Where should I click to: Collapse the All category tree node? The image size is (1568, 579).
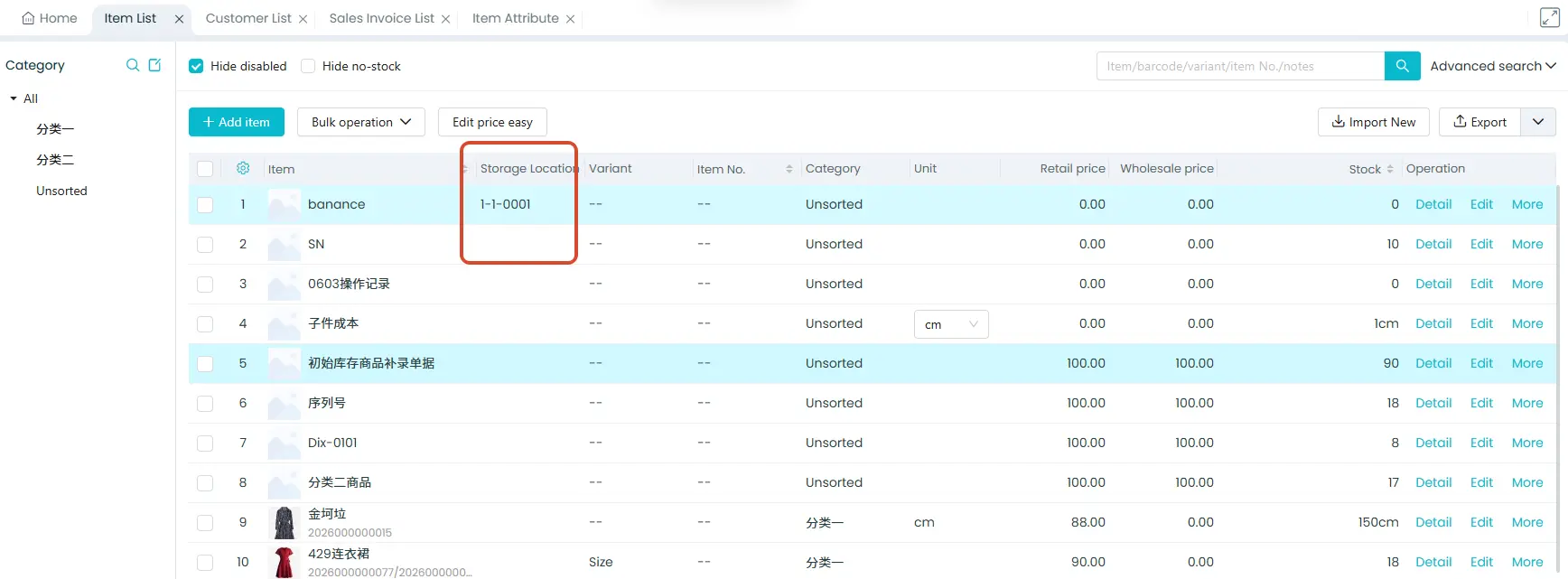pos(14,98)
